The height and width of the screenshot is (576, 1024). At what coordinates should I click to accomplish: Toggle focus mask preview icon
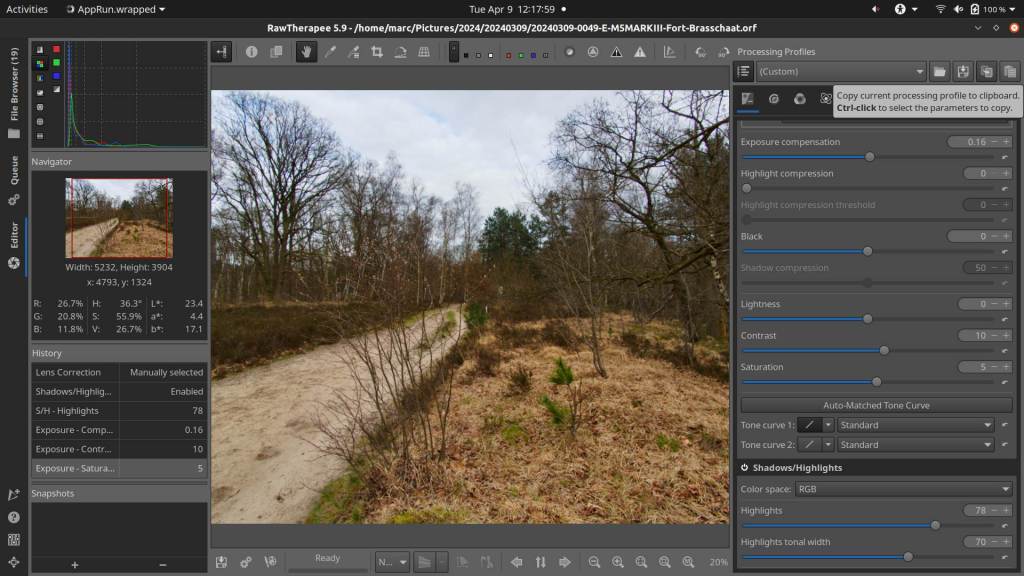tap(569, 52)
